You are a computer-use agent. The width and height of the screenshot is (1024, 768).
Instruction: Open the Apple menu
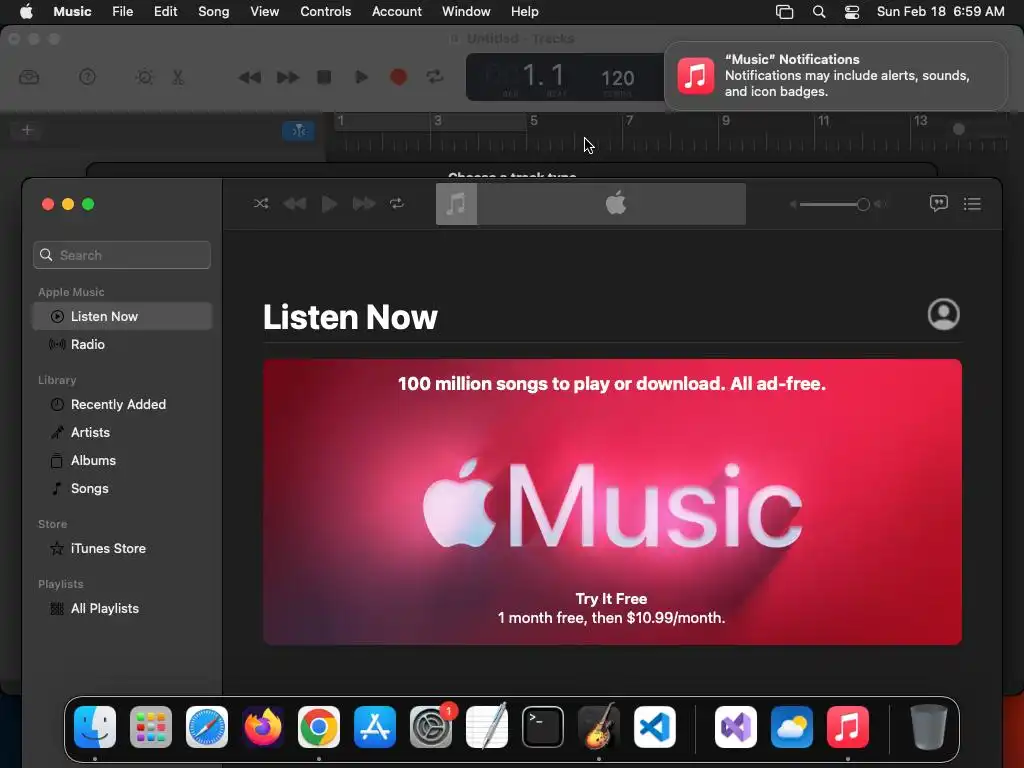[26, 11]
